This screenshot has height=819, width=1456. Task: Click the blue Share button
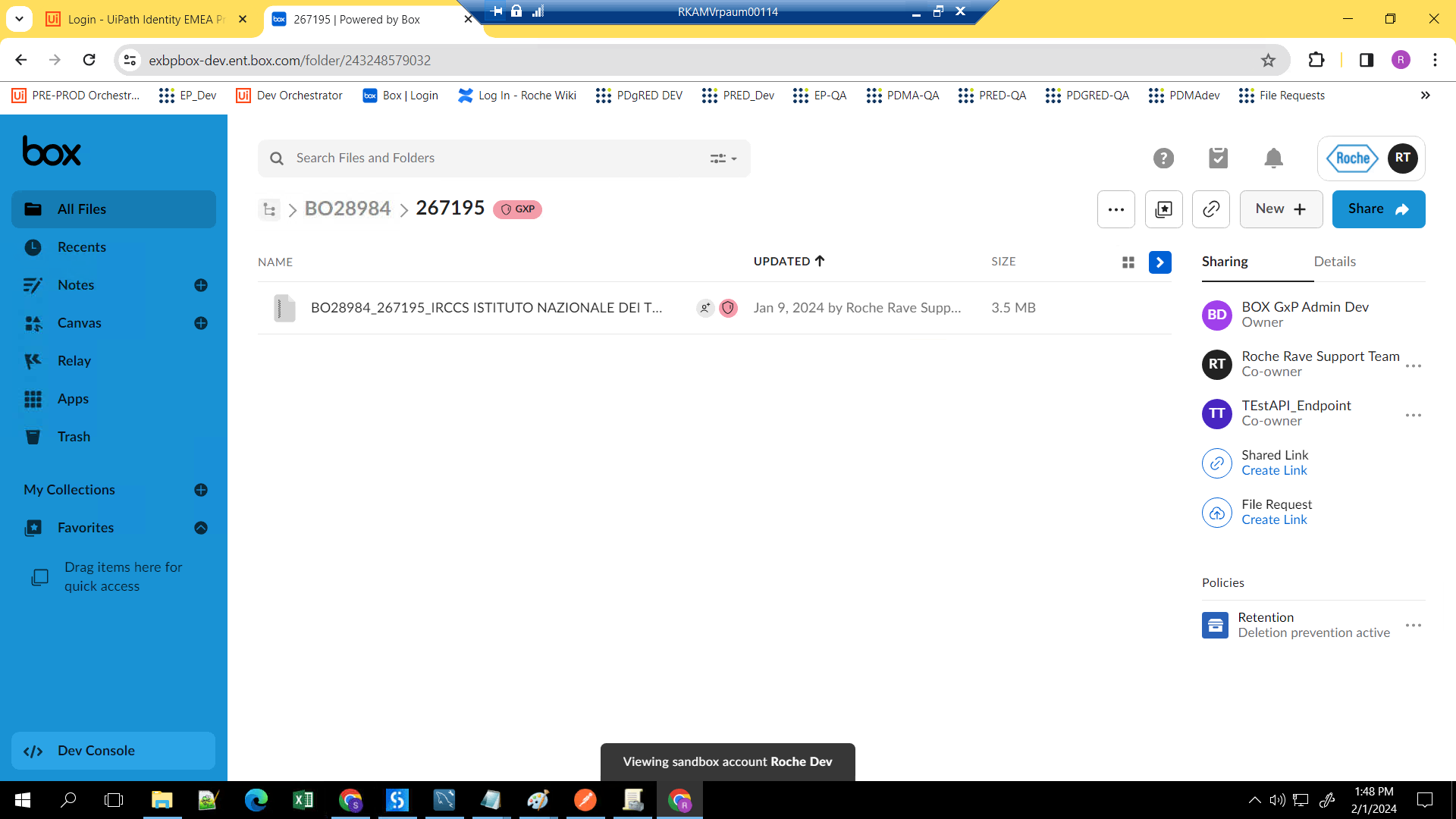tap(1378, 209)
